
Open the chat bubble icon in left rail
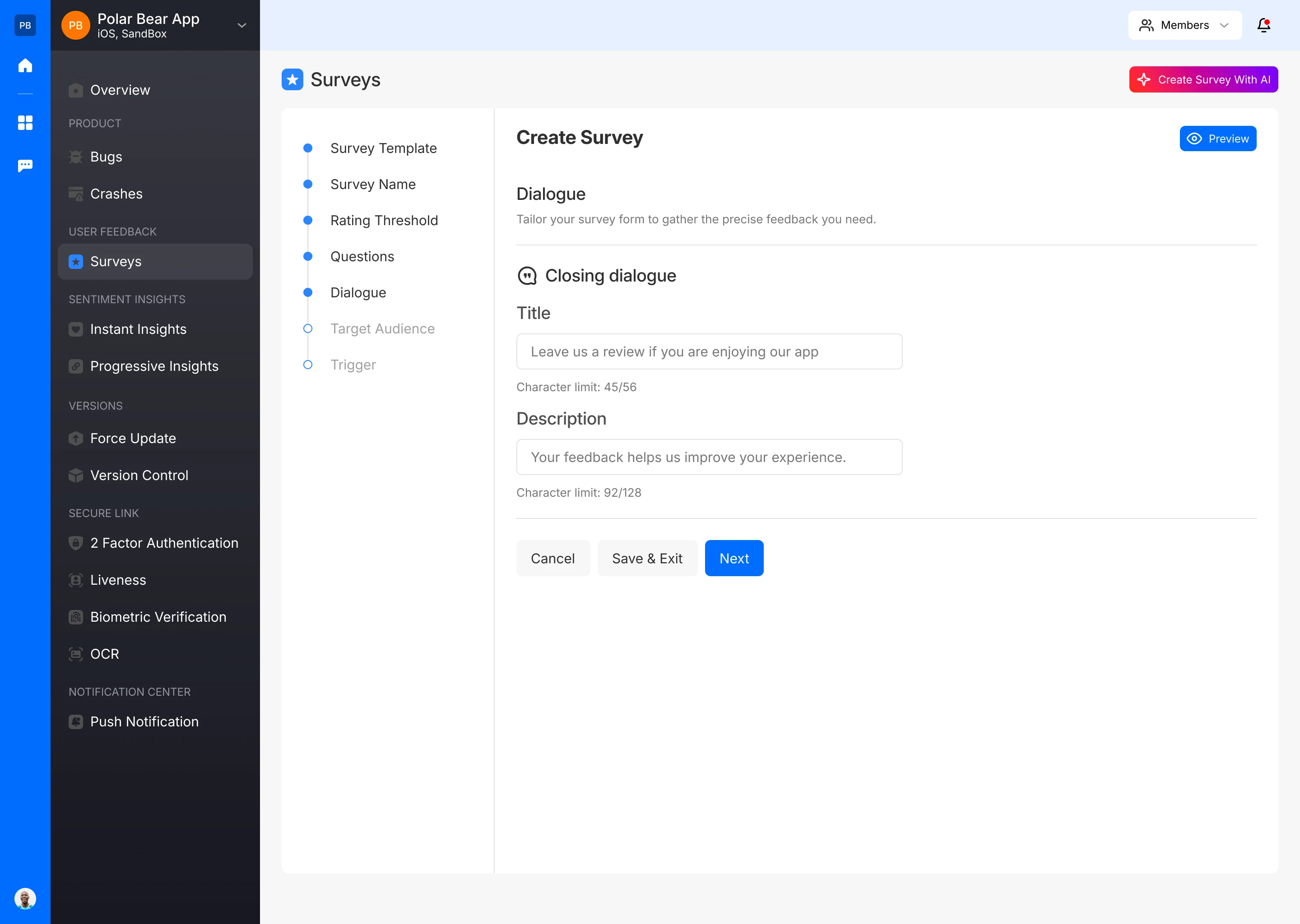[x=25, y=166]
